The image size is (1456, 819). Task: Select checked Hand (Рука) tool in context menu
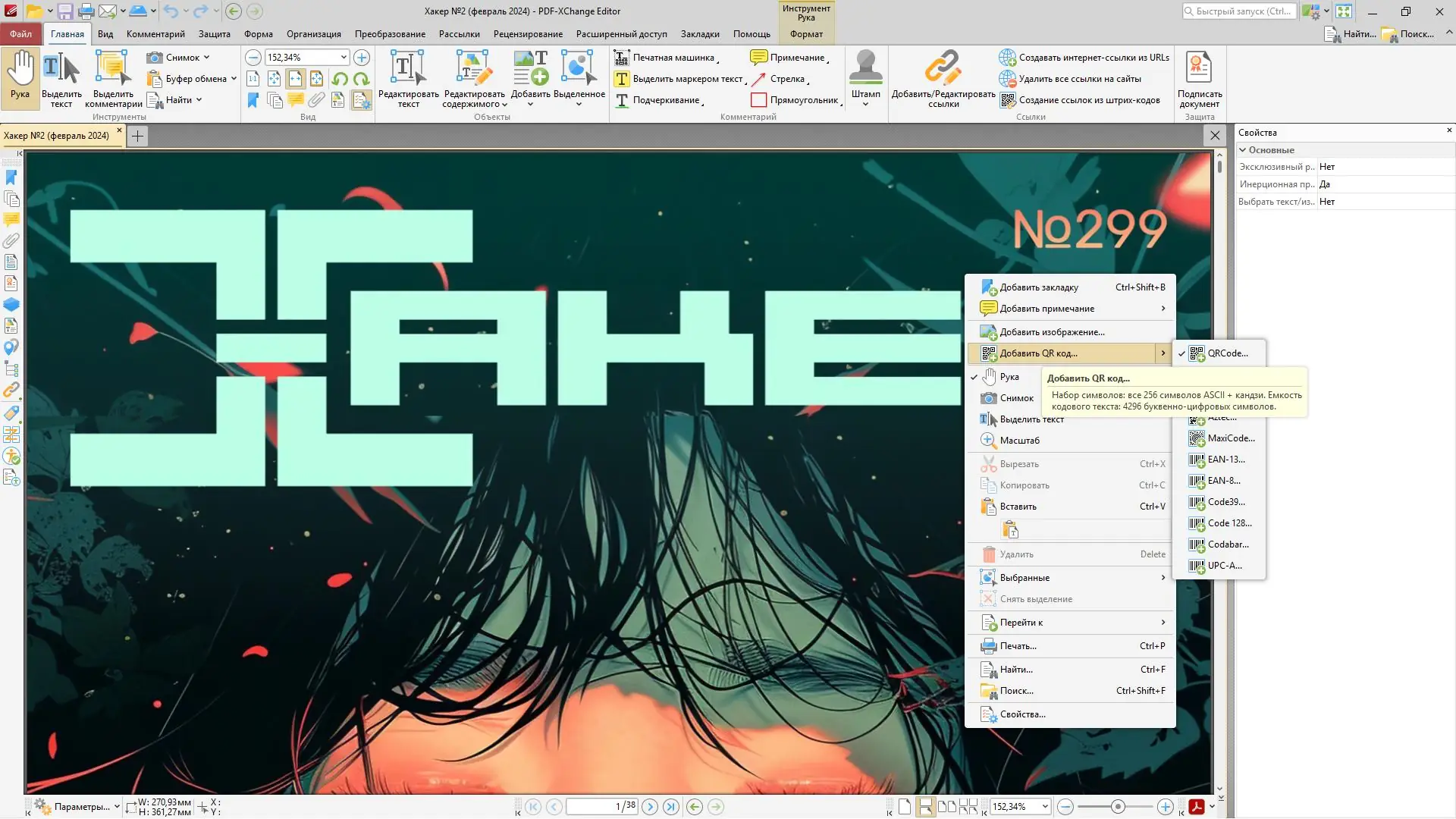click(1009, 377)
